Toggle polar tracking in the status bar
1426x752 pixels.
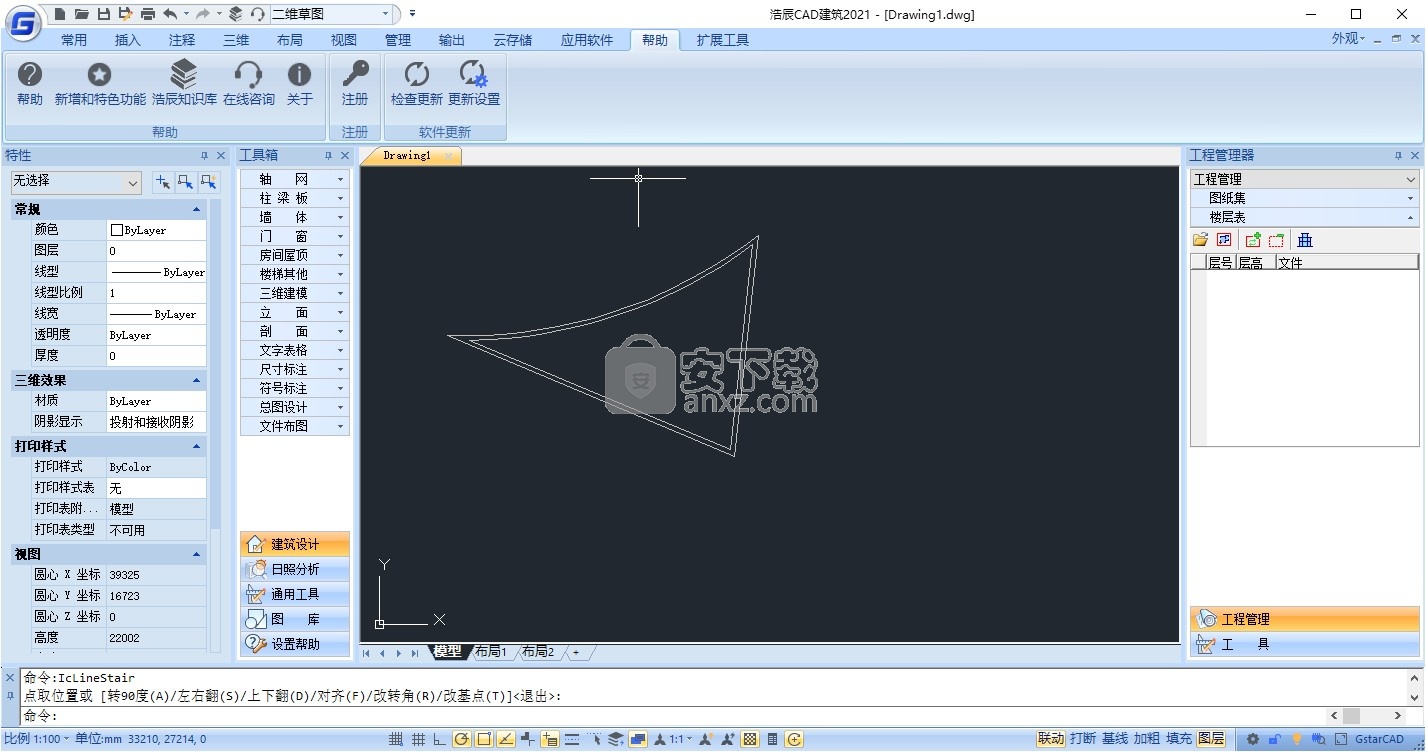click(x=461, y=739)
